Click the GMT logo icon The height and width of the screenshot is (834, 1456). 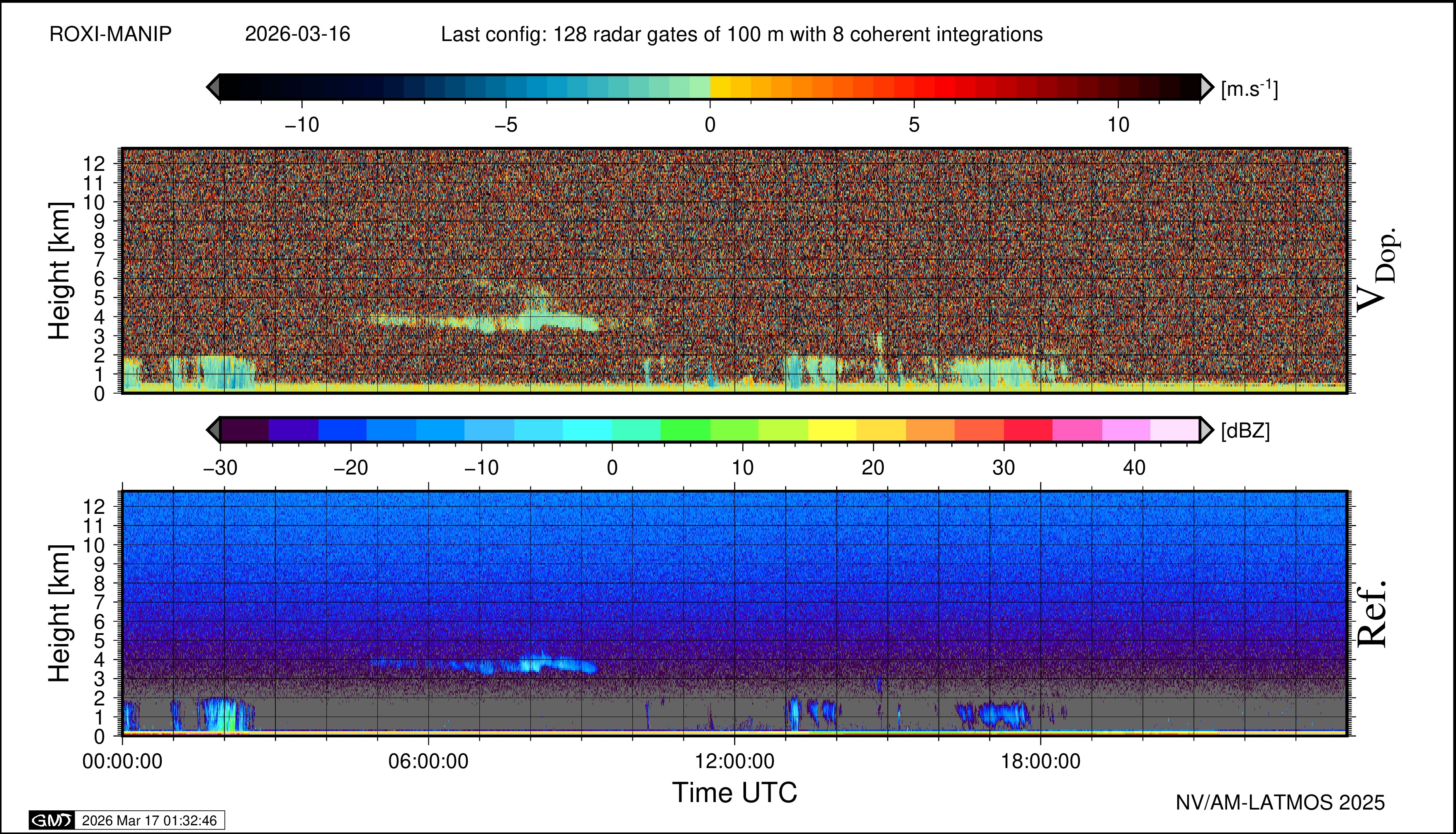(x=51, y=820)
